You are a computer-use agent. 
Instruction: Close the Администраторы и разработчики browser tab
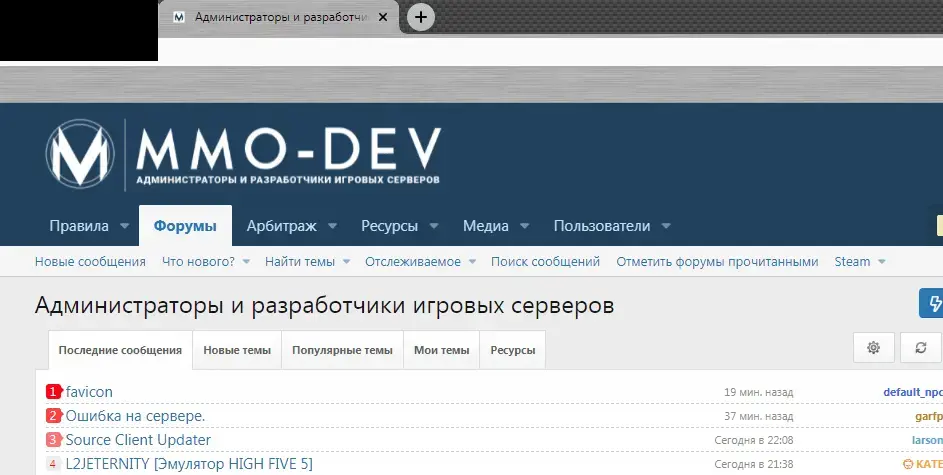(382, 17)
